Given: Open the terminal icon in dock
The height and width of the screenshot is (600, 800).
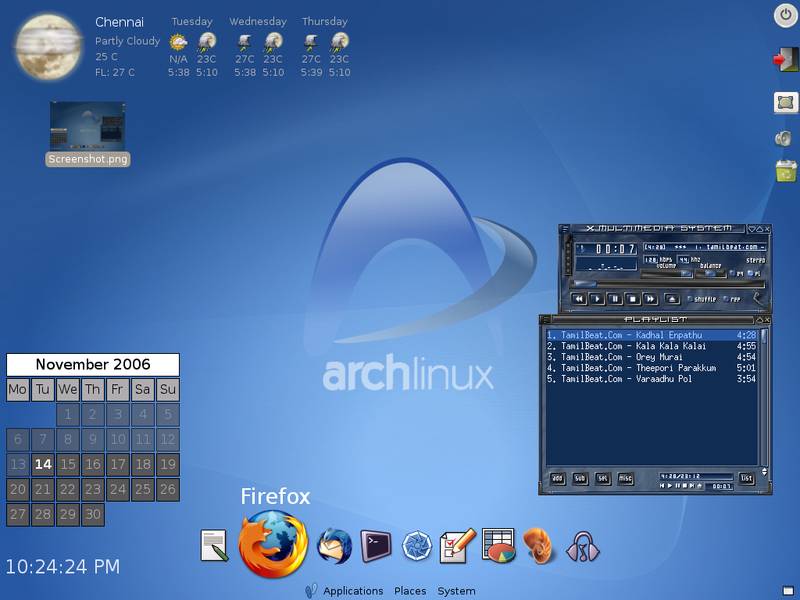Looking at the screenshot, I should click(x=375, y=544).
